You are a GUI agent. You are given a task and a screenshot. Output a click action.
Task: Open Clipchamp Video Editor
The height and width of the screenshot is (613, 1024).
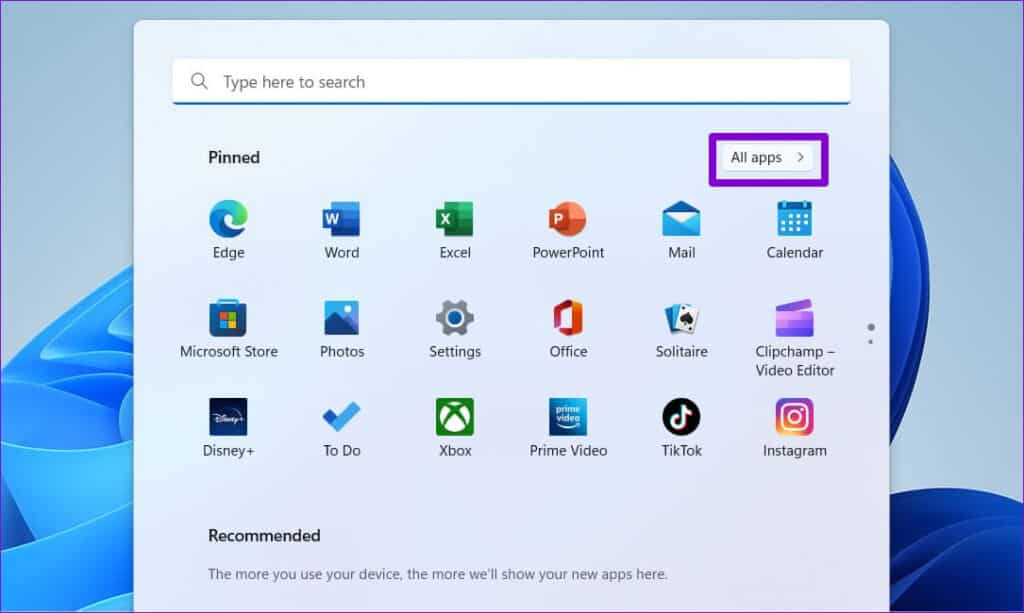pyautogui.click(x=794, y=320)
